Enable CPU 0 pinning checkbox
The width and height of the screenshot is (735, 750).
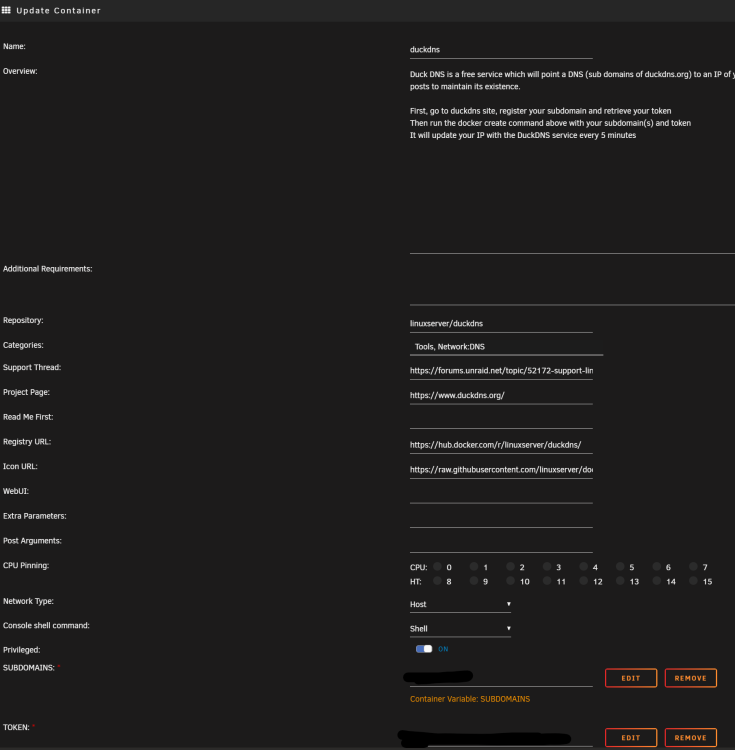[437, 566]
